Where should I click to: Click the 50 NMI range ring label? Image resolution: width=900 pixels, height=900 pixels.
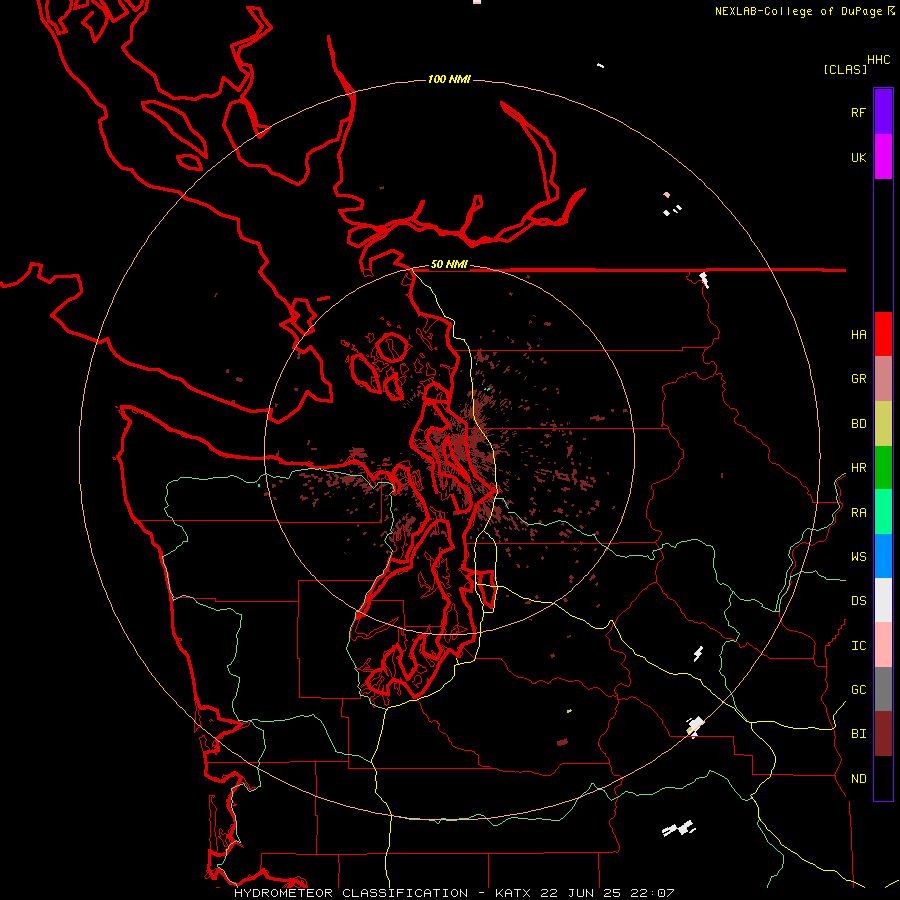pyautogui.click(x=449, y=264)
